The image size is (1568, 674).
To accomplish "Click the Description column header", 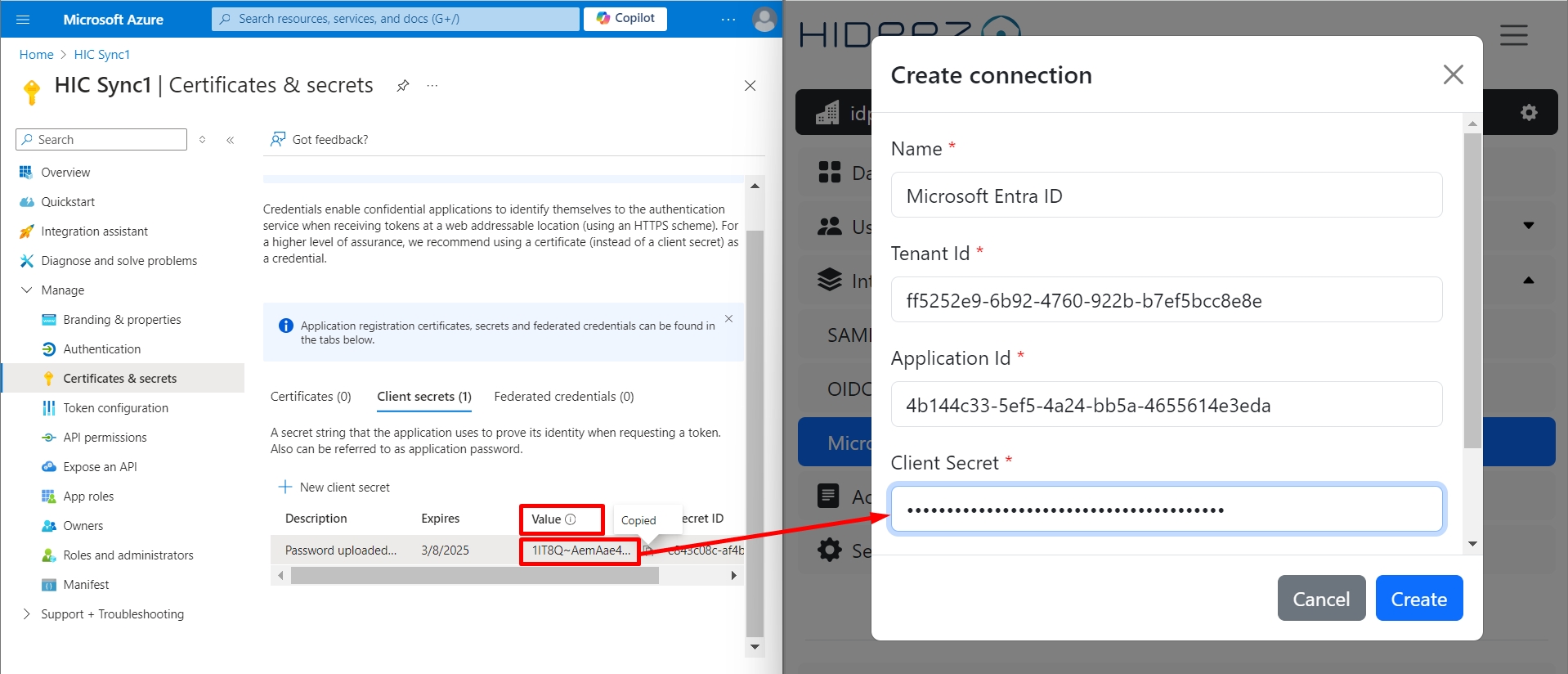I will point(316,519).
